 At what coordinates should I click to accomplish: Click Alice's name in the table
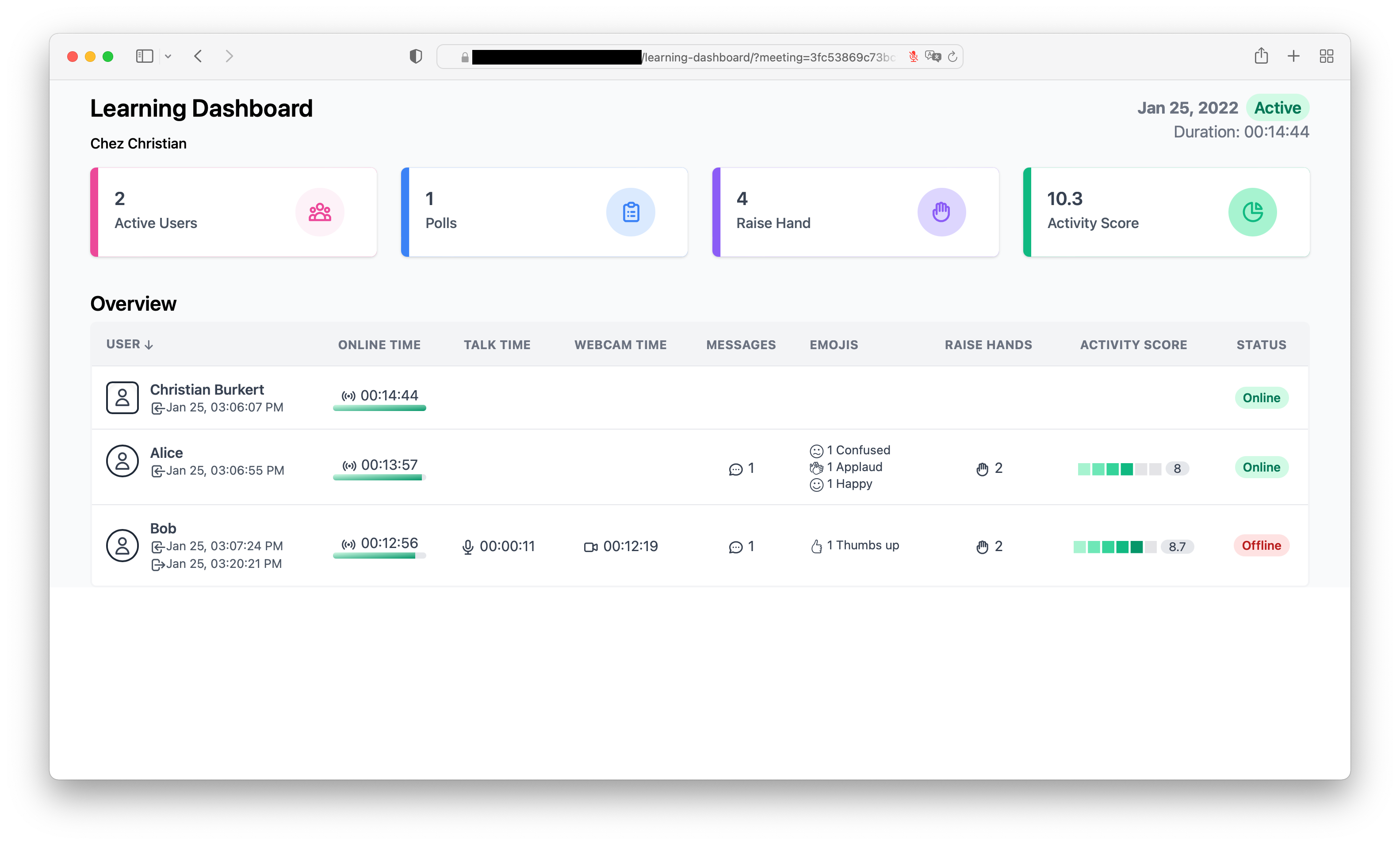pos(166,453)
